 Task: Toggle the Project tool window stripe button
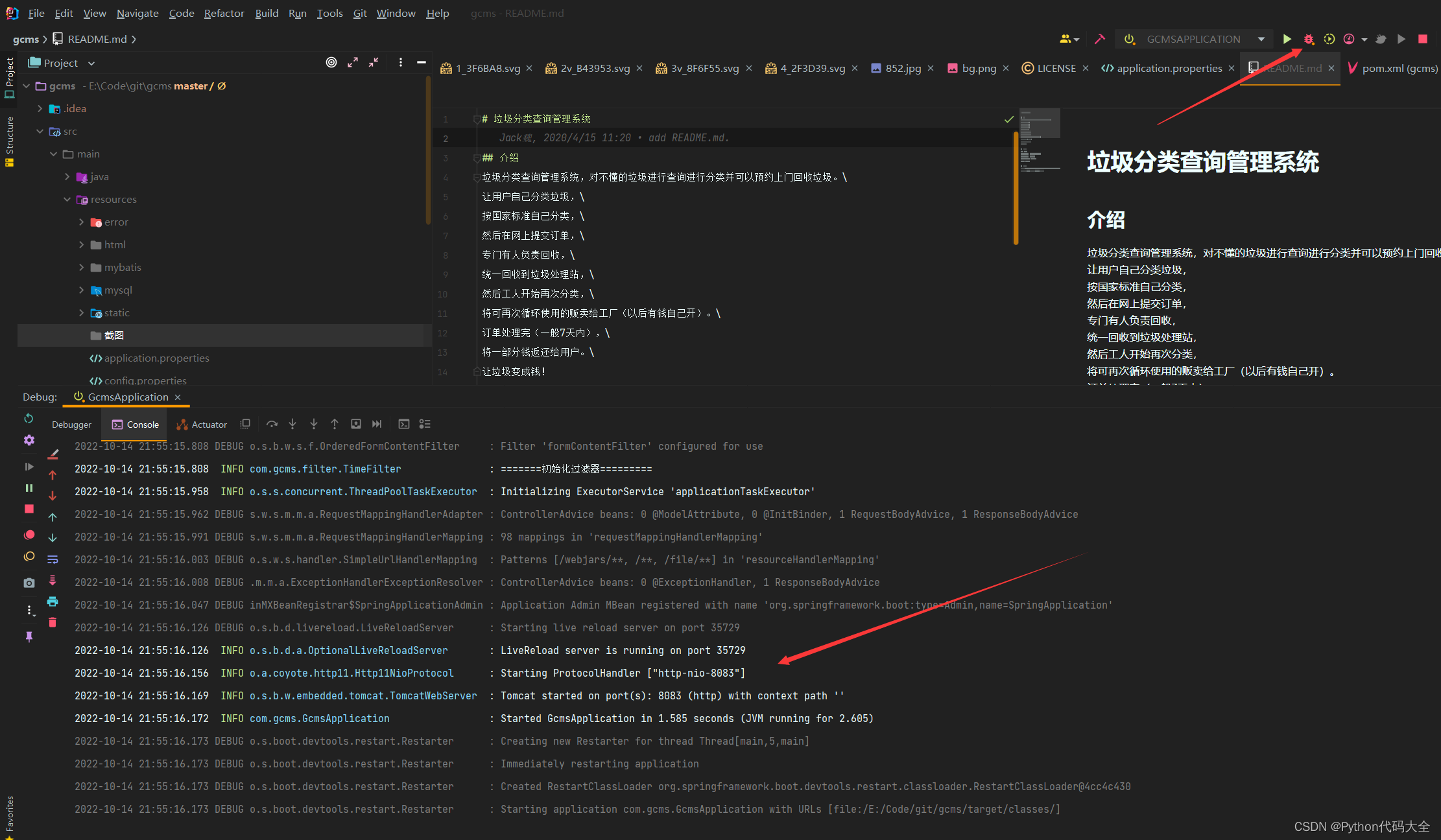tap(9, 77)
